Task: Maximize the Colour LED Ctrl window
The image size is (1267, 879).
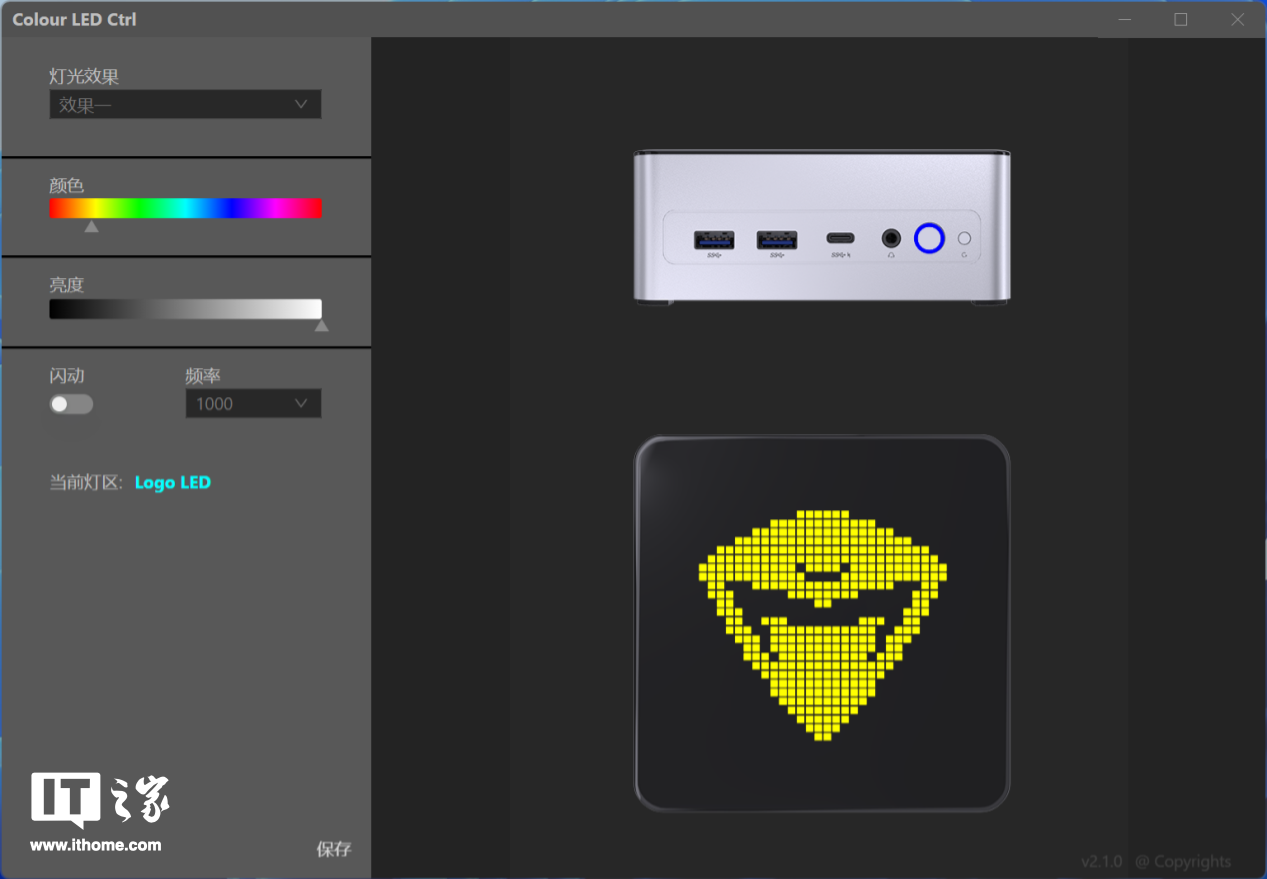Action: [x=1181, y=19]
